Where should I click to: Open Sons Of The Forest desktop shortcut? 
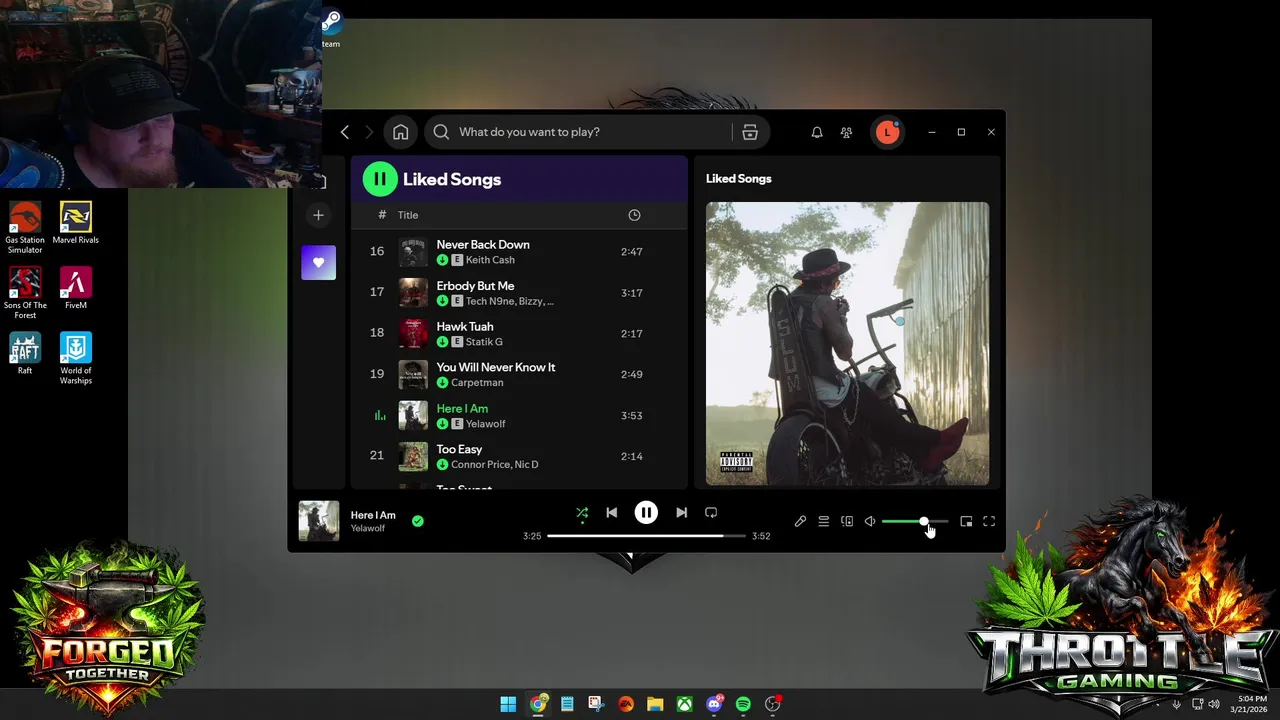click(25, 293)
